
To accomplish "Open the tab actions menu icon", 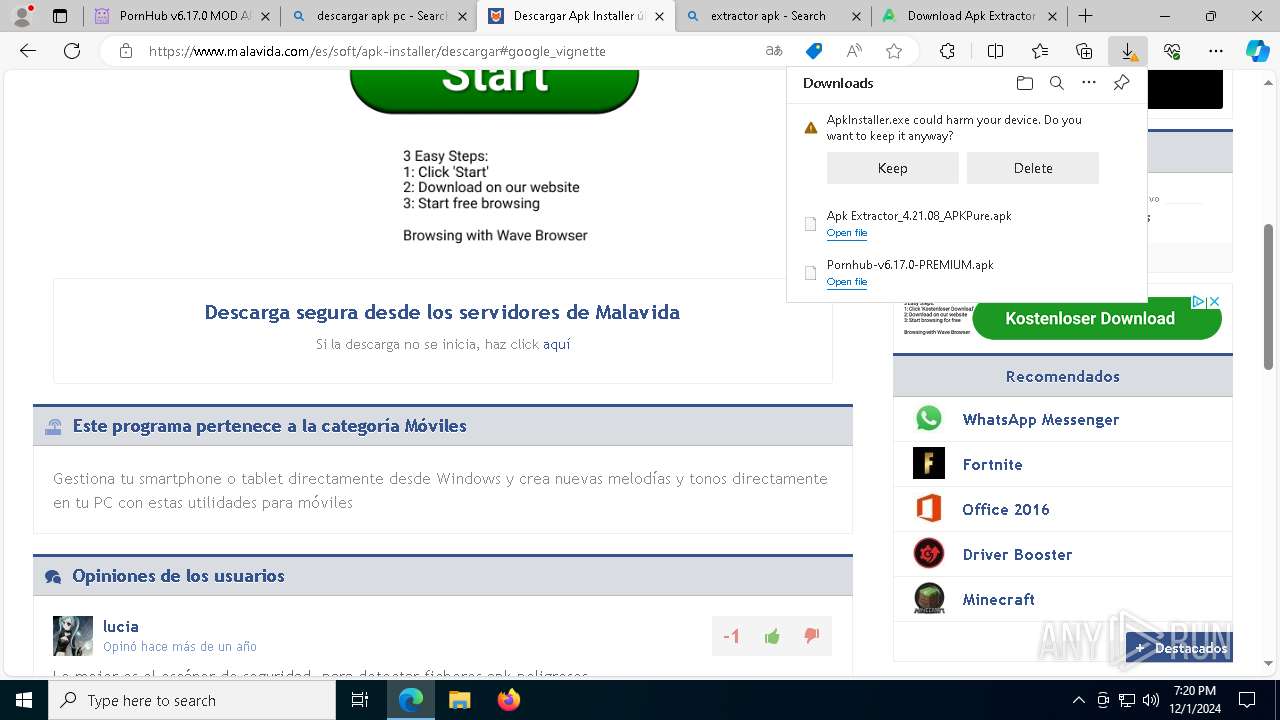I will pos(60,16).
